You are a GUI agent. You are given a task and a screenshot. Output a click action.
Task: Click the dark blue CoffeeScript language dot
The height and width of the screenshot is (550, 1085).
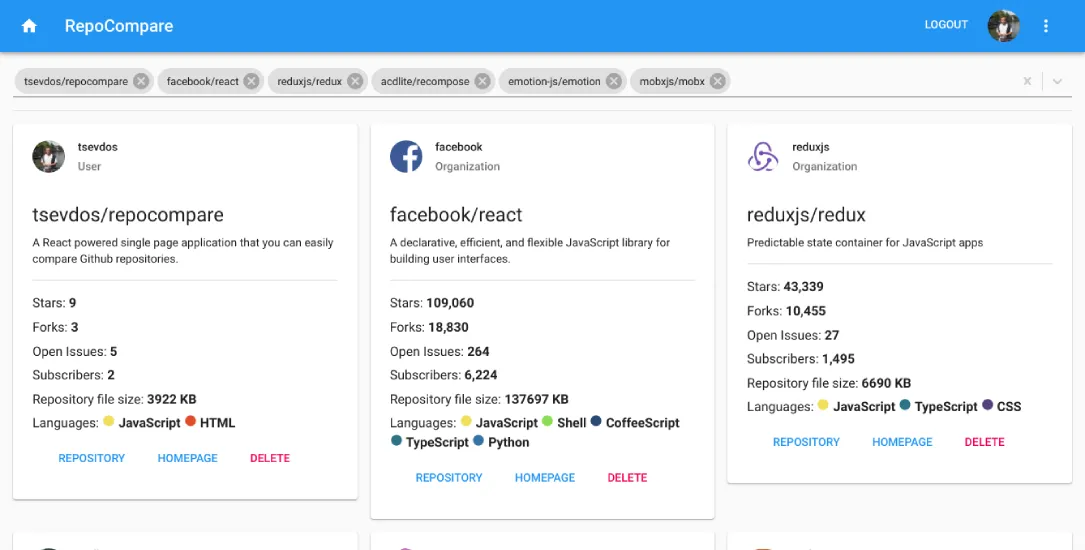[596, 421]
